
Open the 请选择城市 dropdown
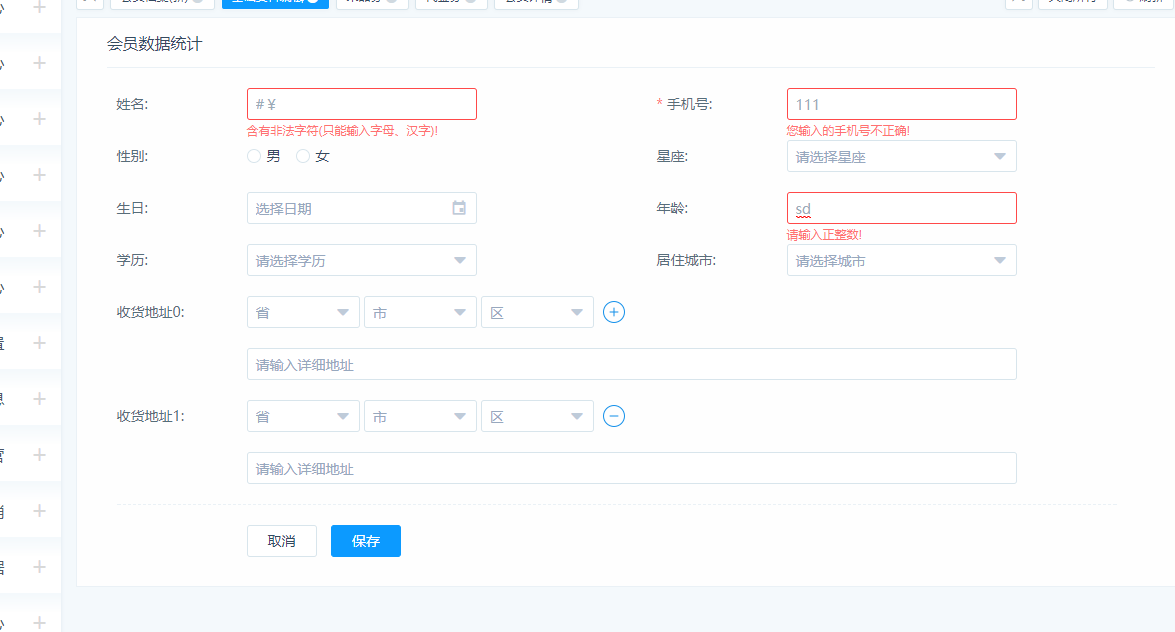(x=901, y=260)
